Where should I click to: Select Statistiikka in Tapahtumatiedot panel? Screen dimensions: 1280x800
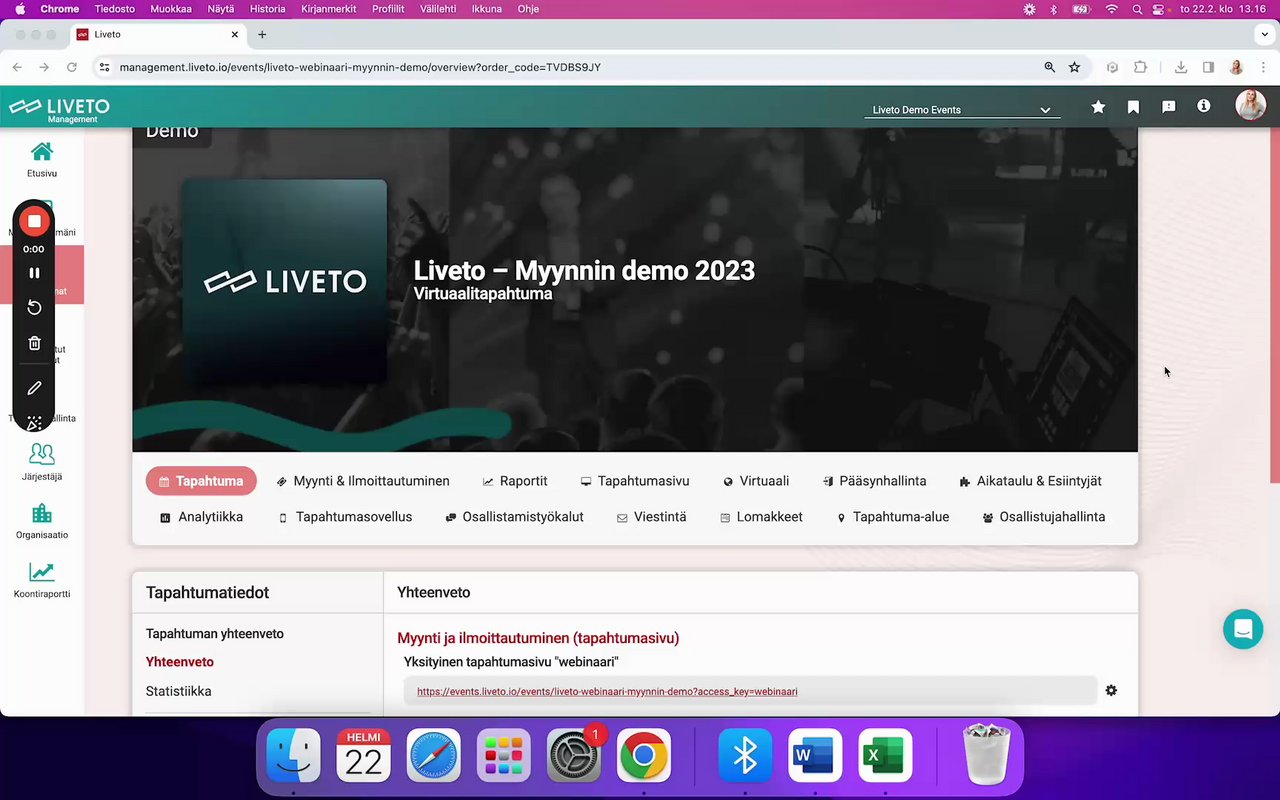(x=179, y=691)
